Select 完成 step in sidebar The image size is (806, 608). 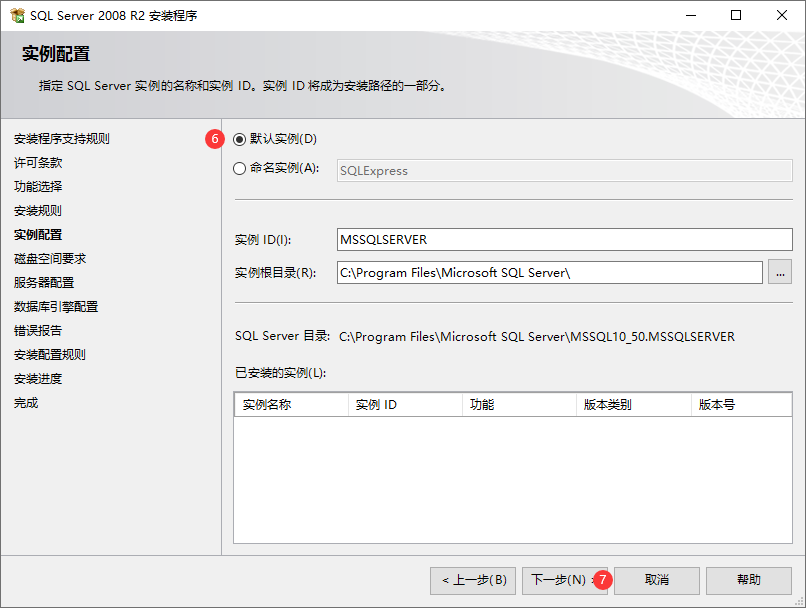[x=26, y=403]
